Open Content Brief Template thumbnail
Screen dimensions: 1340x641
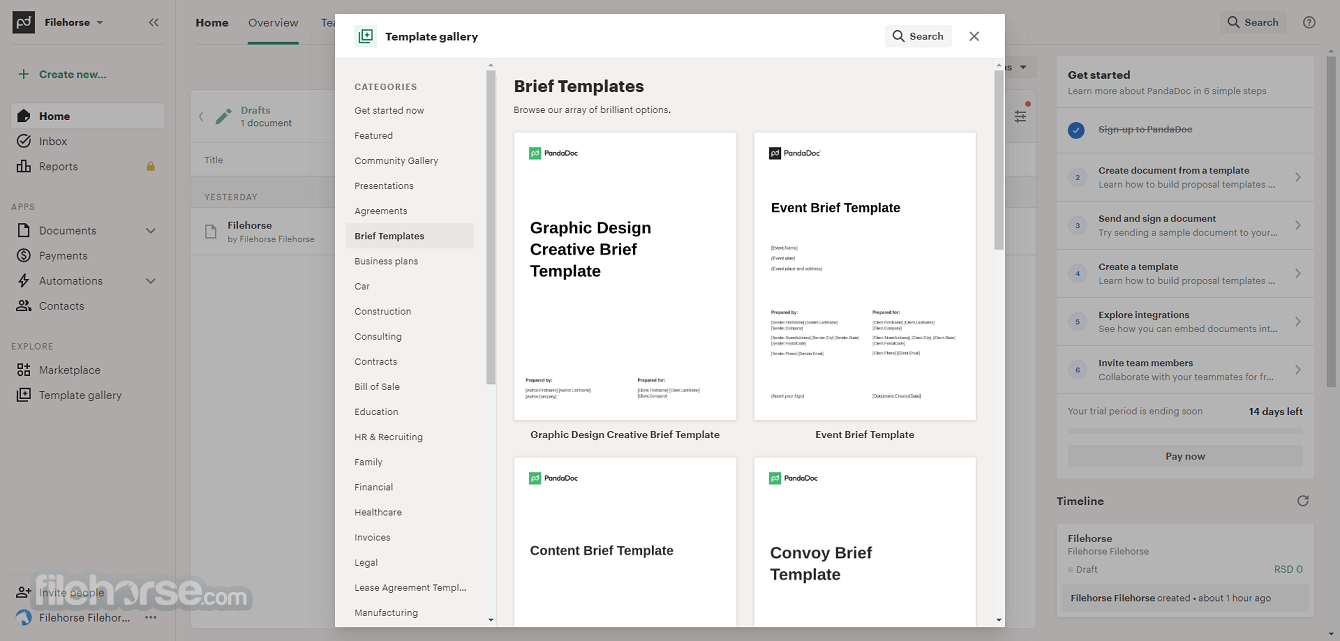[625, 542]
